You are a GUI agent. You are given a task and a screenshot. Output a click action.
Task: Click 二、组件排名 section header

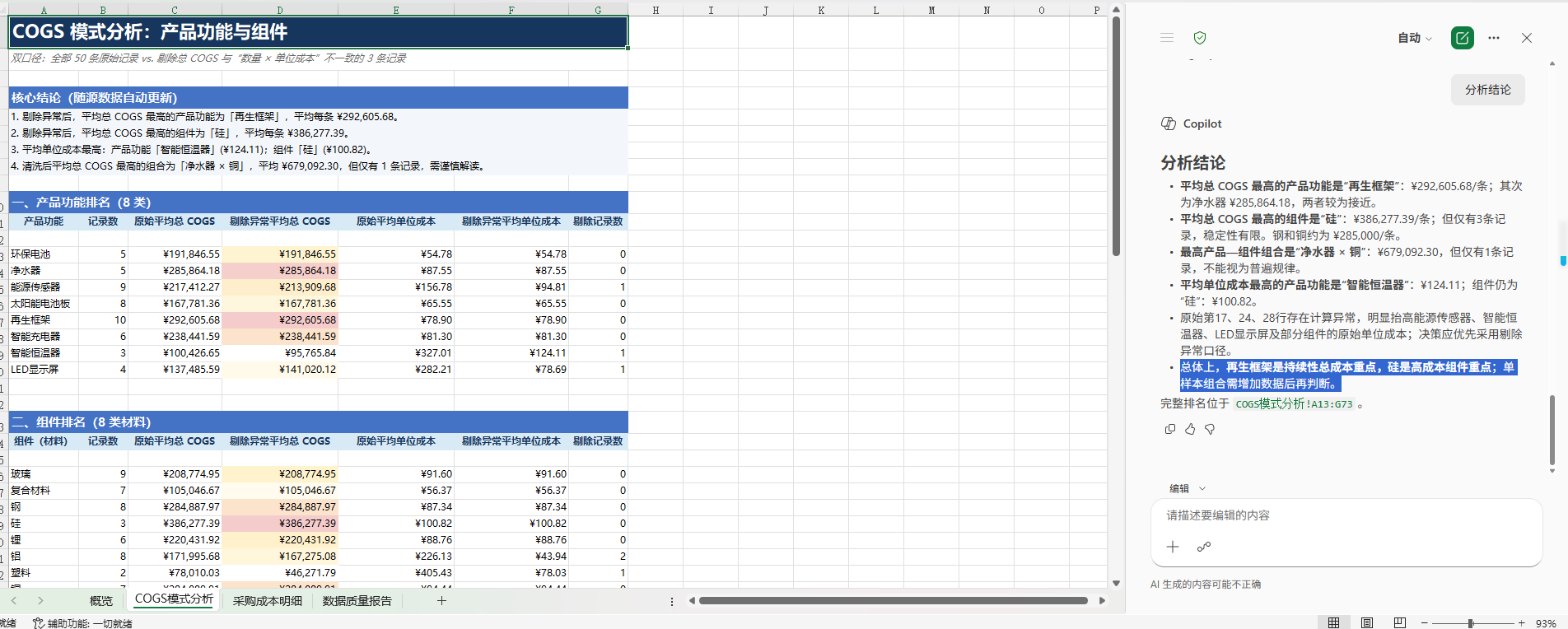pyautogui.click(x=318, y=422)
